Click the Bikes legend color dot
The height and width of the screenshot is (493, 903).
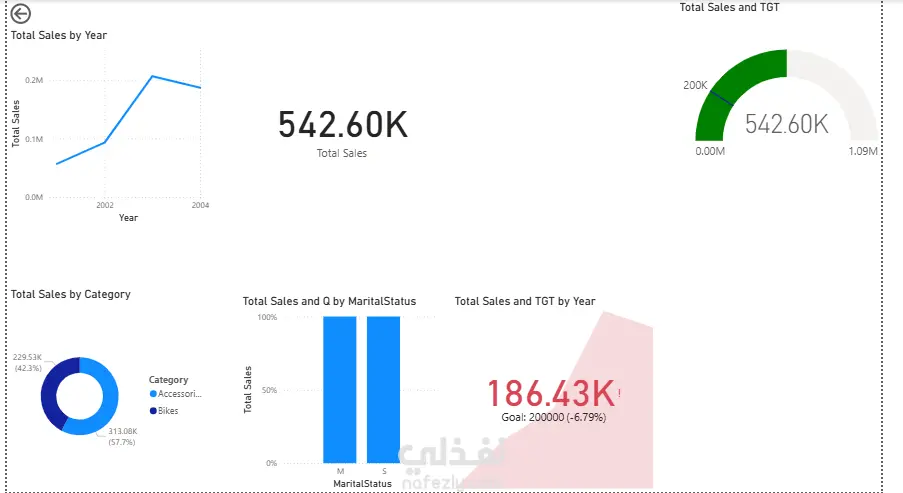pyautogui.click(x=153, y=410)
